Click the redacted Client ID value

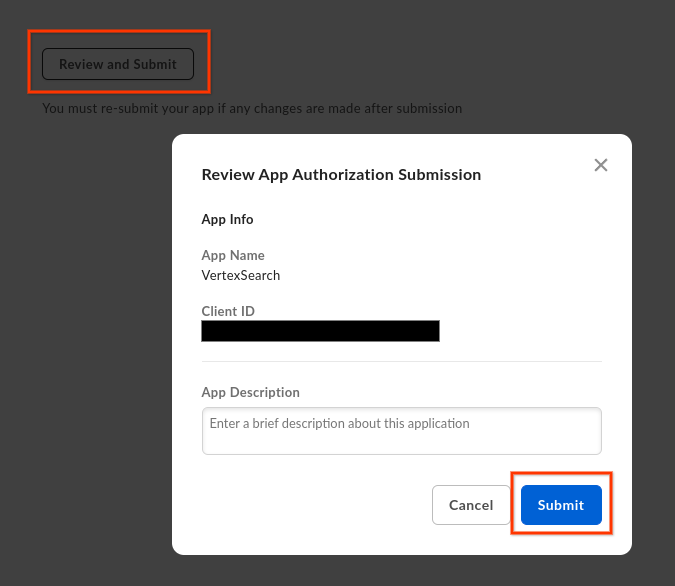click(x=320, y=331)
